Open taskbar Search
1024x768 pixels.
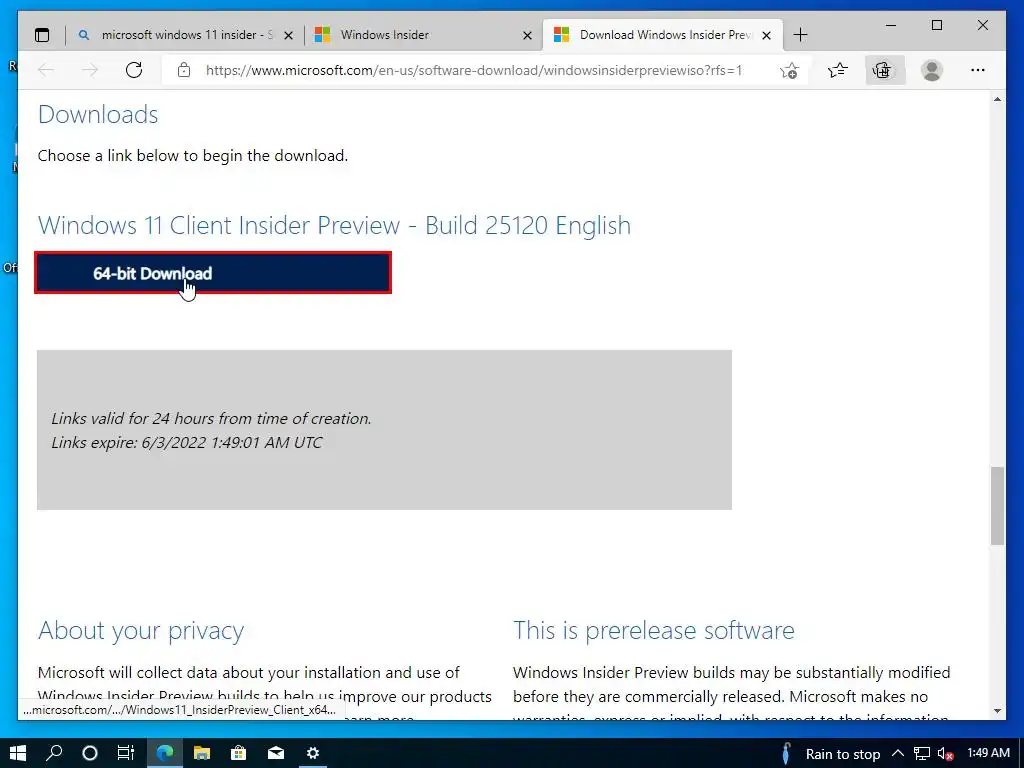click(x=54, y=753)
